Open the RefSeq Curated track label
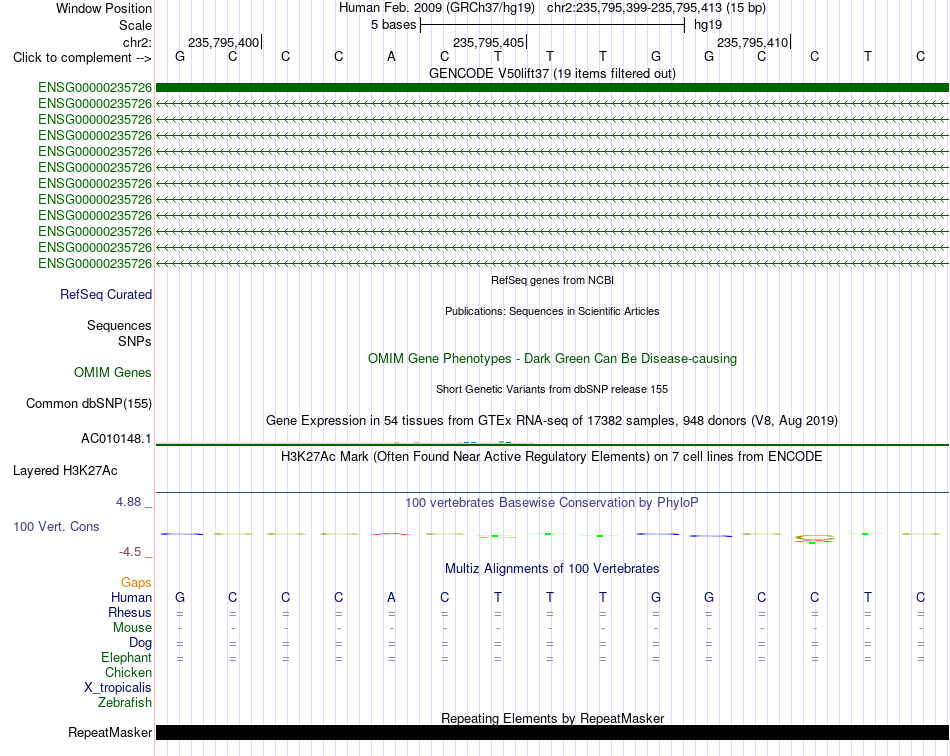Screen dimensions: 950x756 (106, 294)
